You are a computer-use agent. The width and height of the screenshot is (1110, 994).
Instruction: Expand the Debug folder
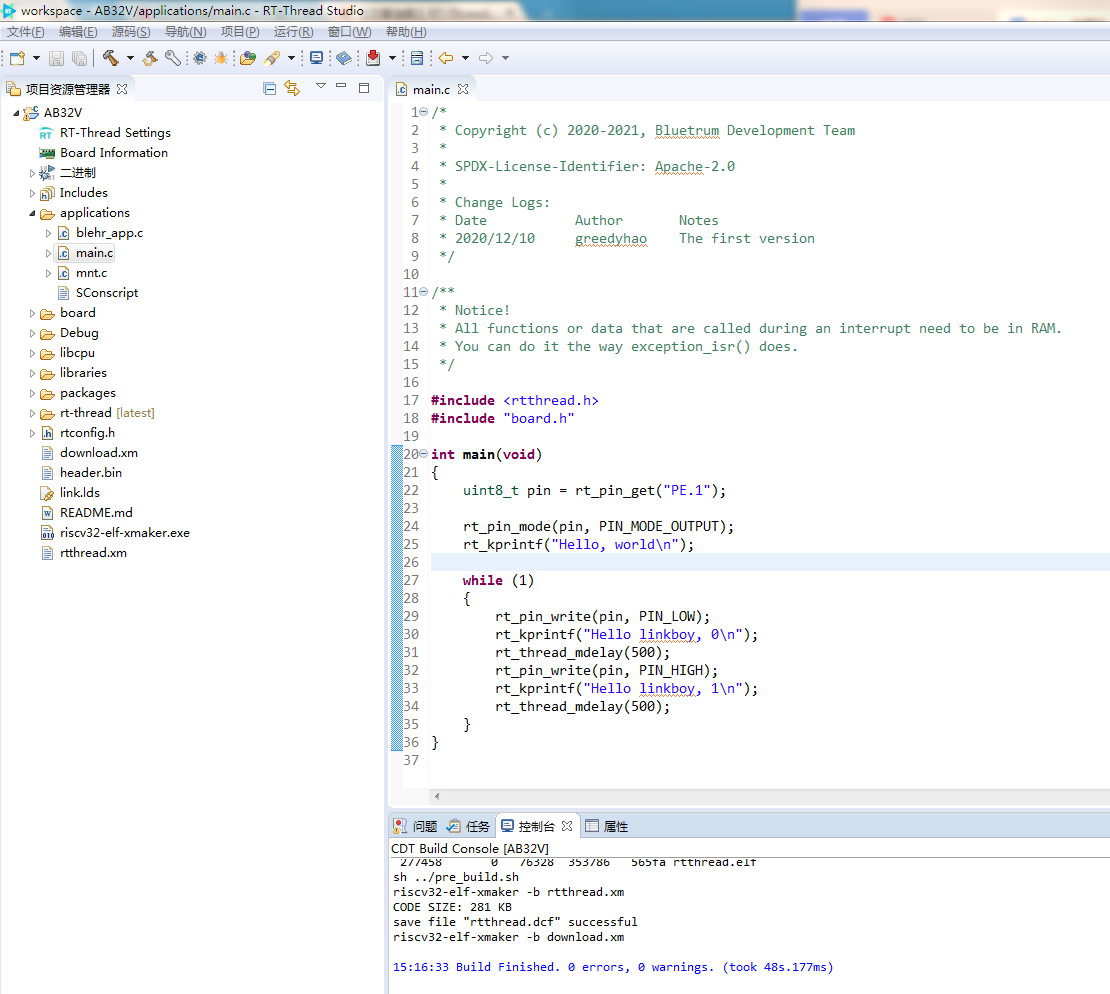coord(32,333)
